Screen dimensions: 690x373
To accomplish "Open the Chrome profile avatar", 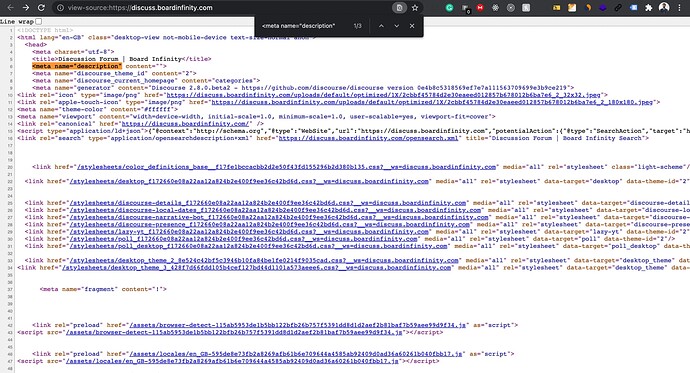I will (x=664, y=7).
